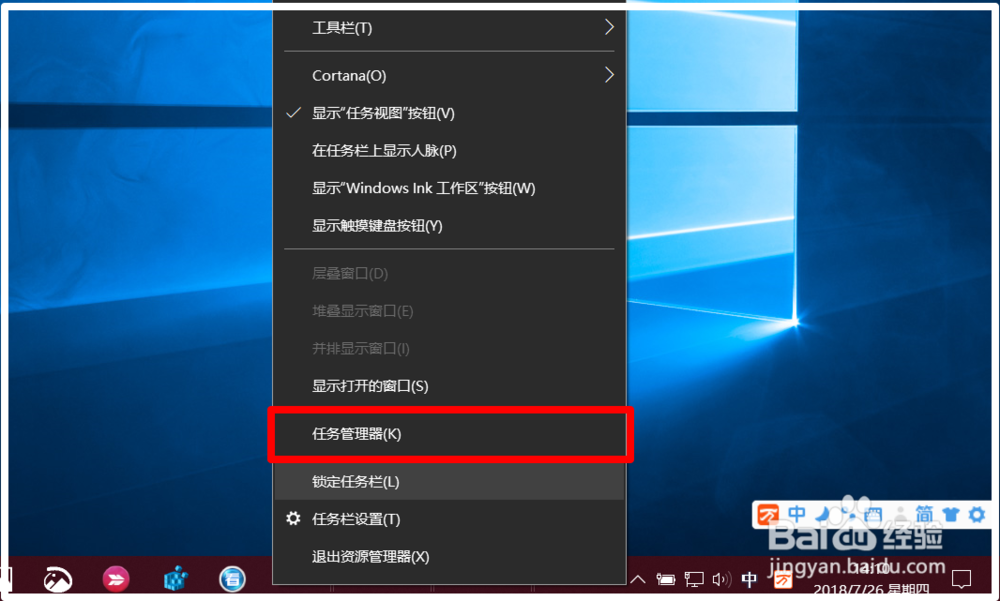
Task: Click the moon full/half-width icon on Sogou bar
Action: 823,514
